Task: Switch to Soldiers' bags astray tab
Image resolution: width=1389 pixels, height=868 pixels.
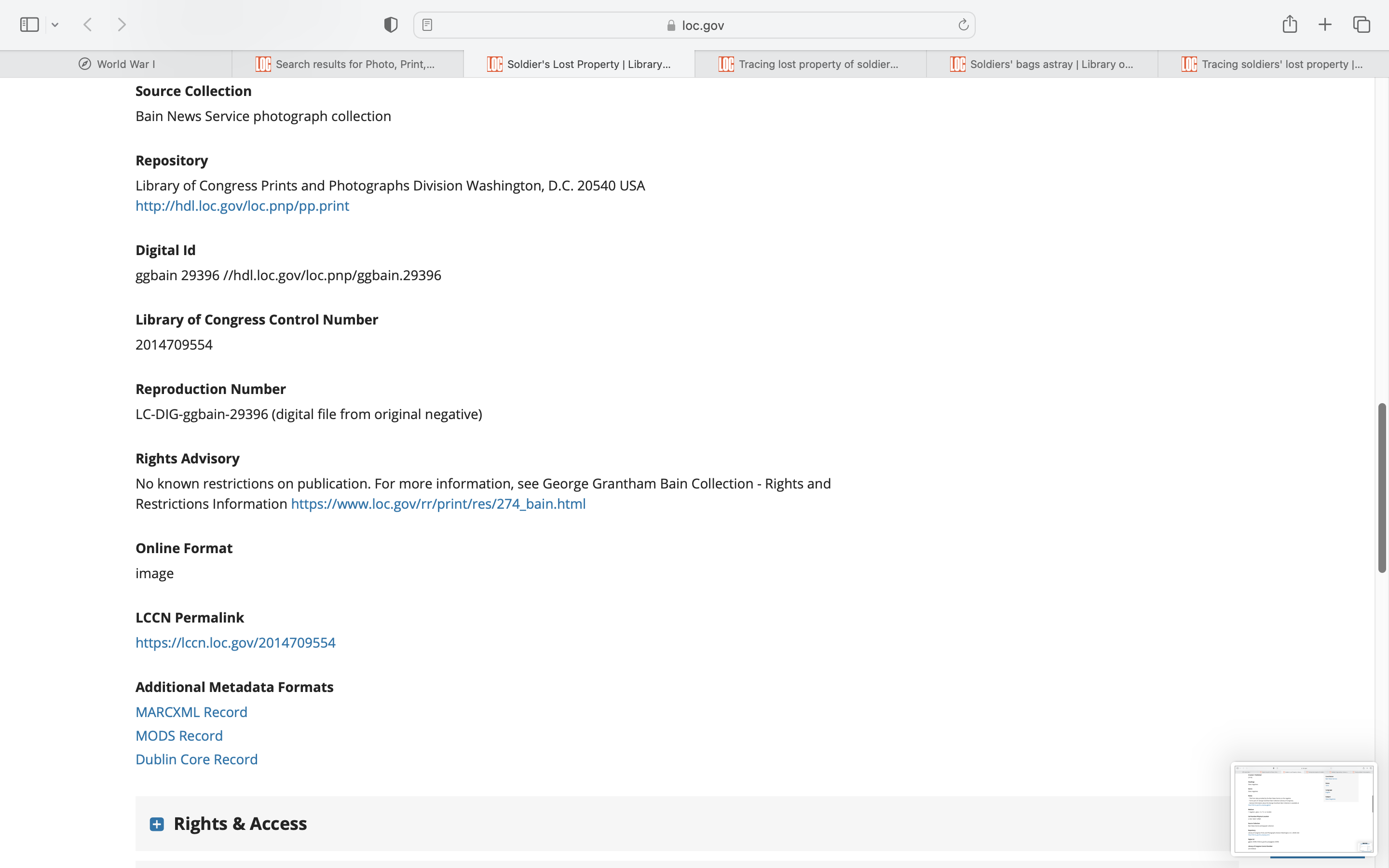Action: pyautogui.click(x=1042, y=64)
